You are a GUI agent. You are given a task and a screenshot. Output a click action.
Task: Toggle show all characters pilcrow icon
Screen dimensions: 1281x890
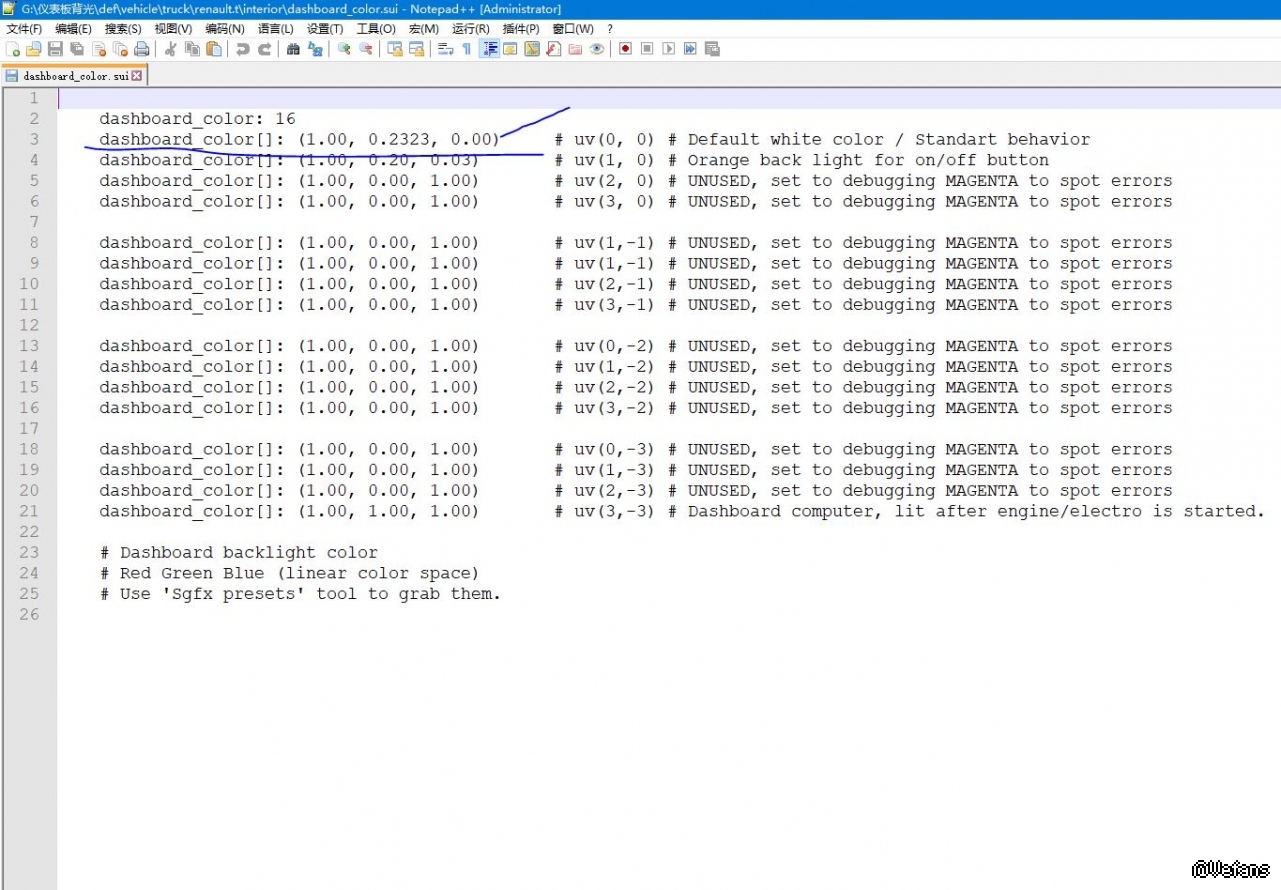(x=466, y=49)
